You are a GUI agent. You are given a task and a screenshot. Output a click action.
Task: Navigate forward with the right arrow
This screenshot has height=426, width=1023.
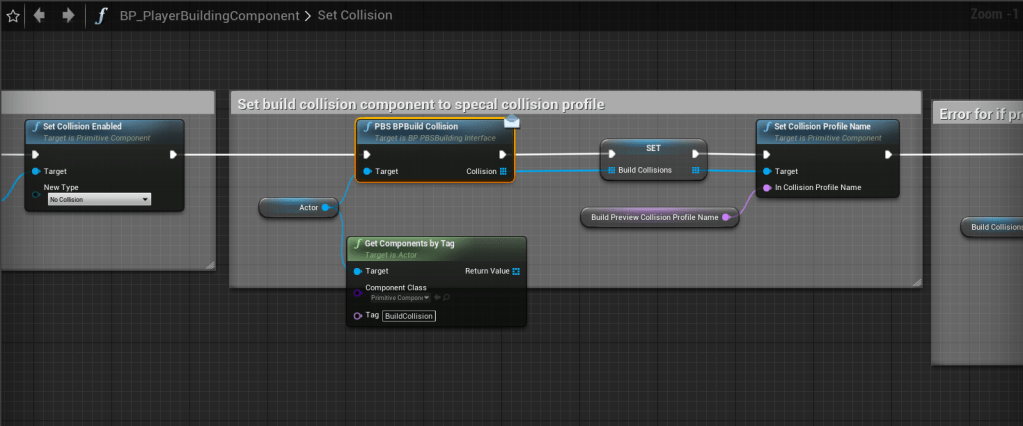(x=68, y=16)
